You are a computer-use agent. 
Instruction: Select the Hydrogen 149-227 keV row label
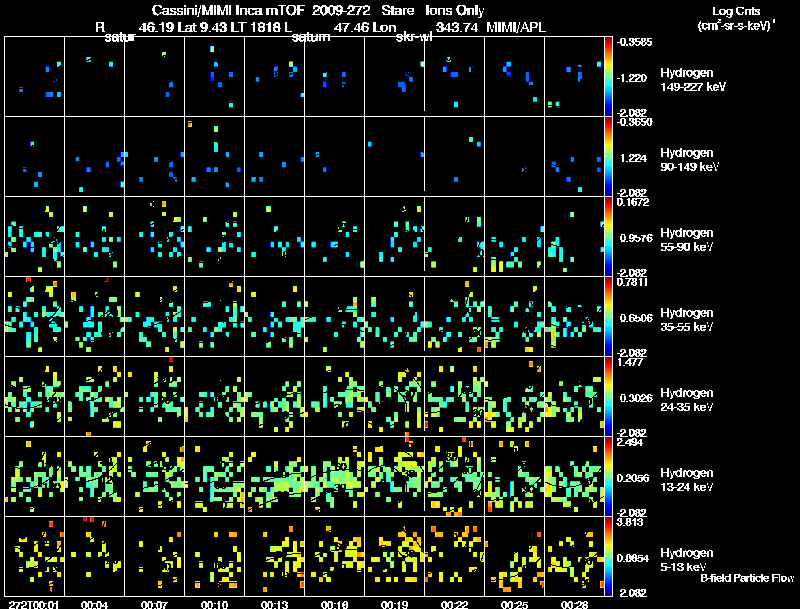[x=693, y=80]
